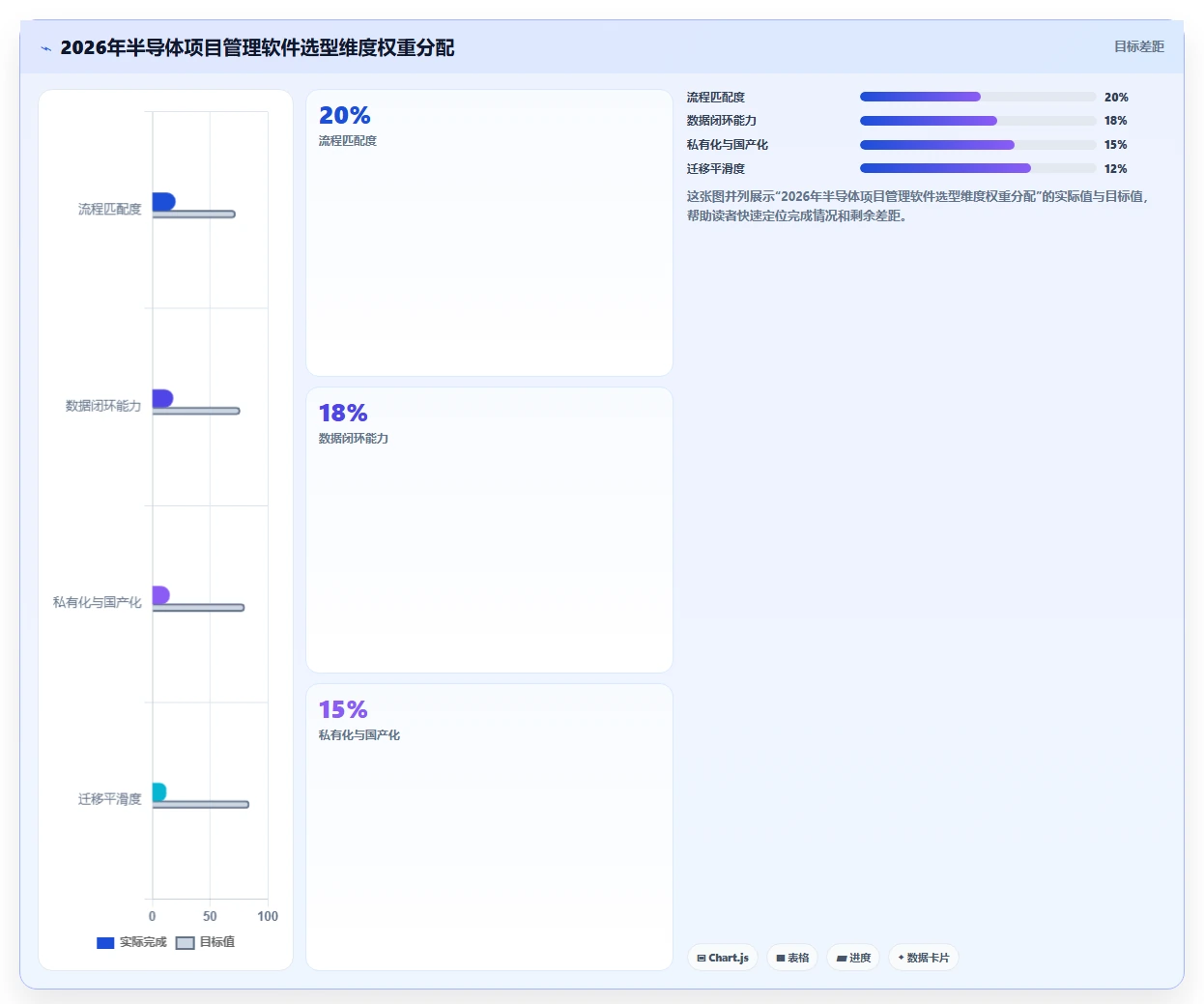Viewport: 1204px width, 1004px height.
Task: Click the cyan 迁移平滑度 actual bar
Action: click(159, 791)
